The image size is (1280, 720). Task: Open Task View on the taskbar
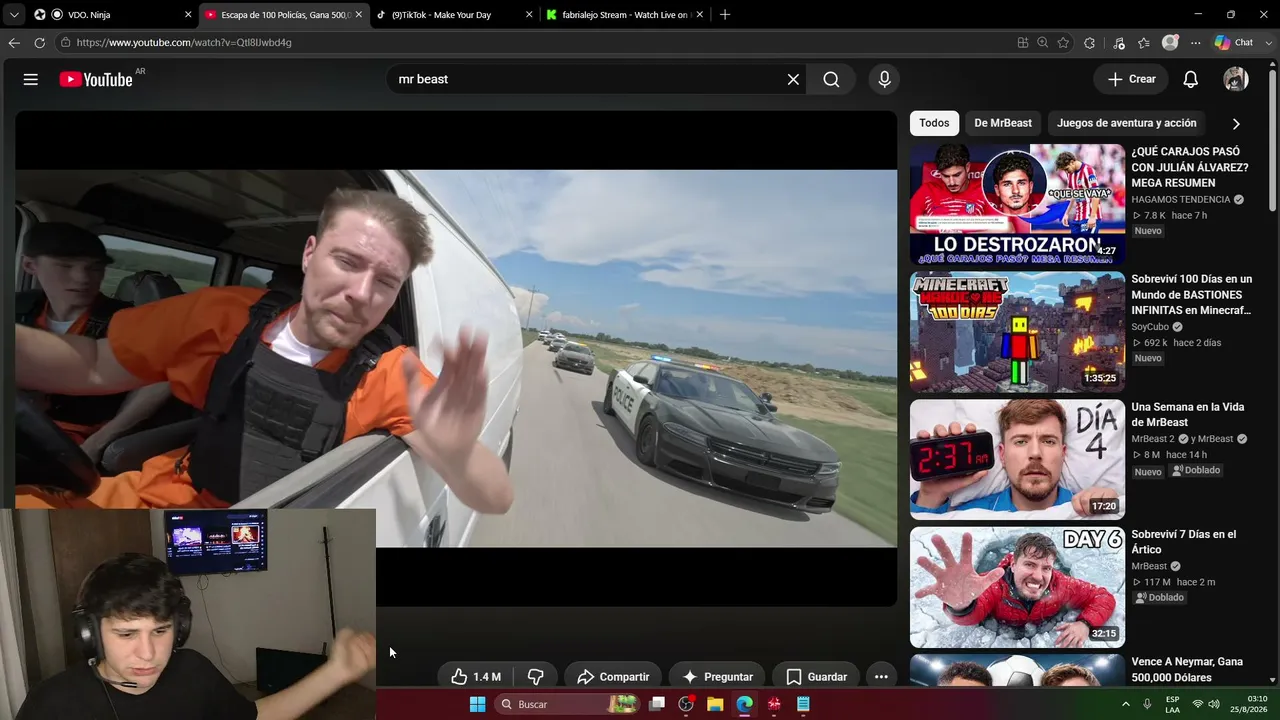coord(657,704)
